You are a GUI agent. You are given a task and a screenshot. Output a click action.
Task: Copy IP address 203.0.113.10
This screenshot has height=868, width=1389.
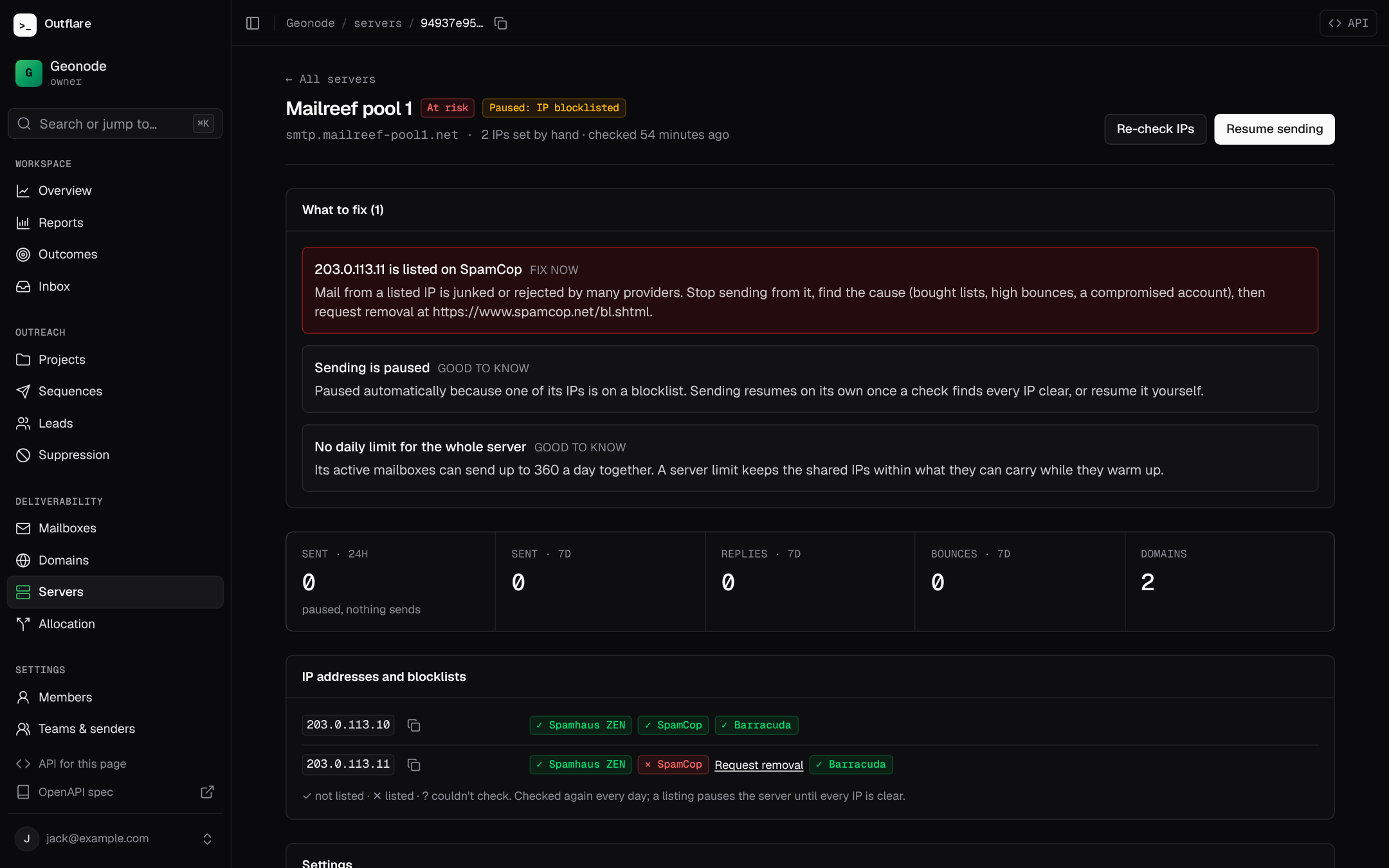pos(414,725)
